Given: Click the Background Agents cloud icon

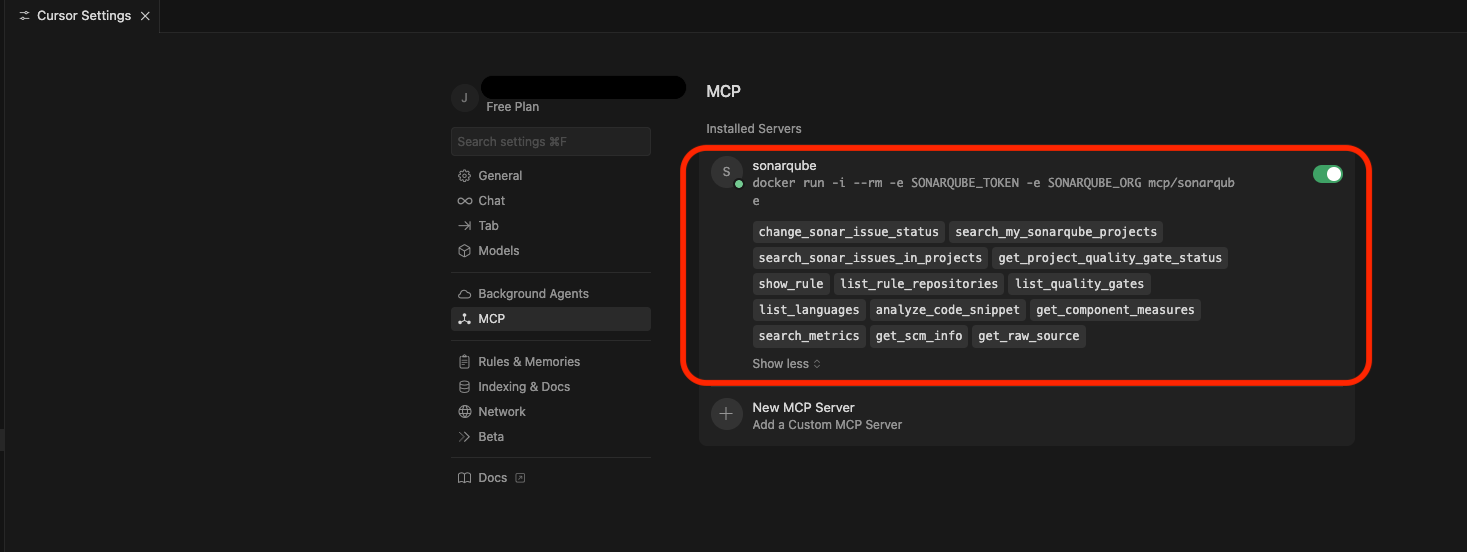Looking at the screenshot, I should coord(464,294).
